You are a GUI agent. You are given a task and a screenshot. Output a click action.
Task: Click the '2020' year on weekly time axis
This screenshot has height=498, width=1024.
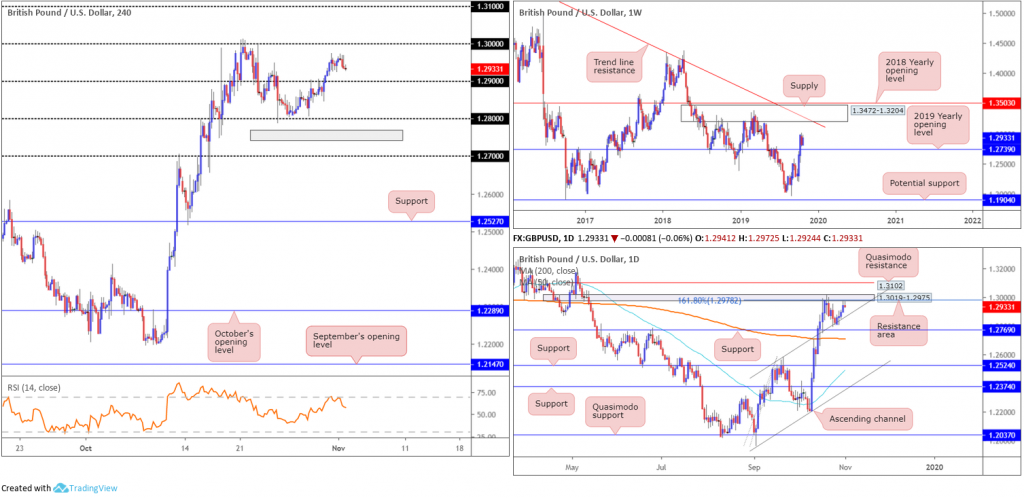pyautogui.click(x=818, y=220)
